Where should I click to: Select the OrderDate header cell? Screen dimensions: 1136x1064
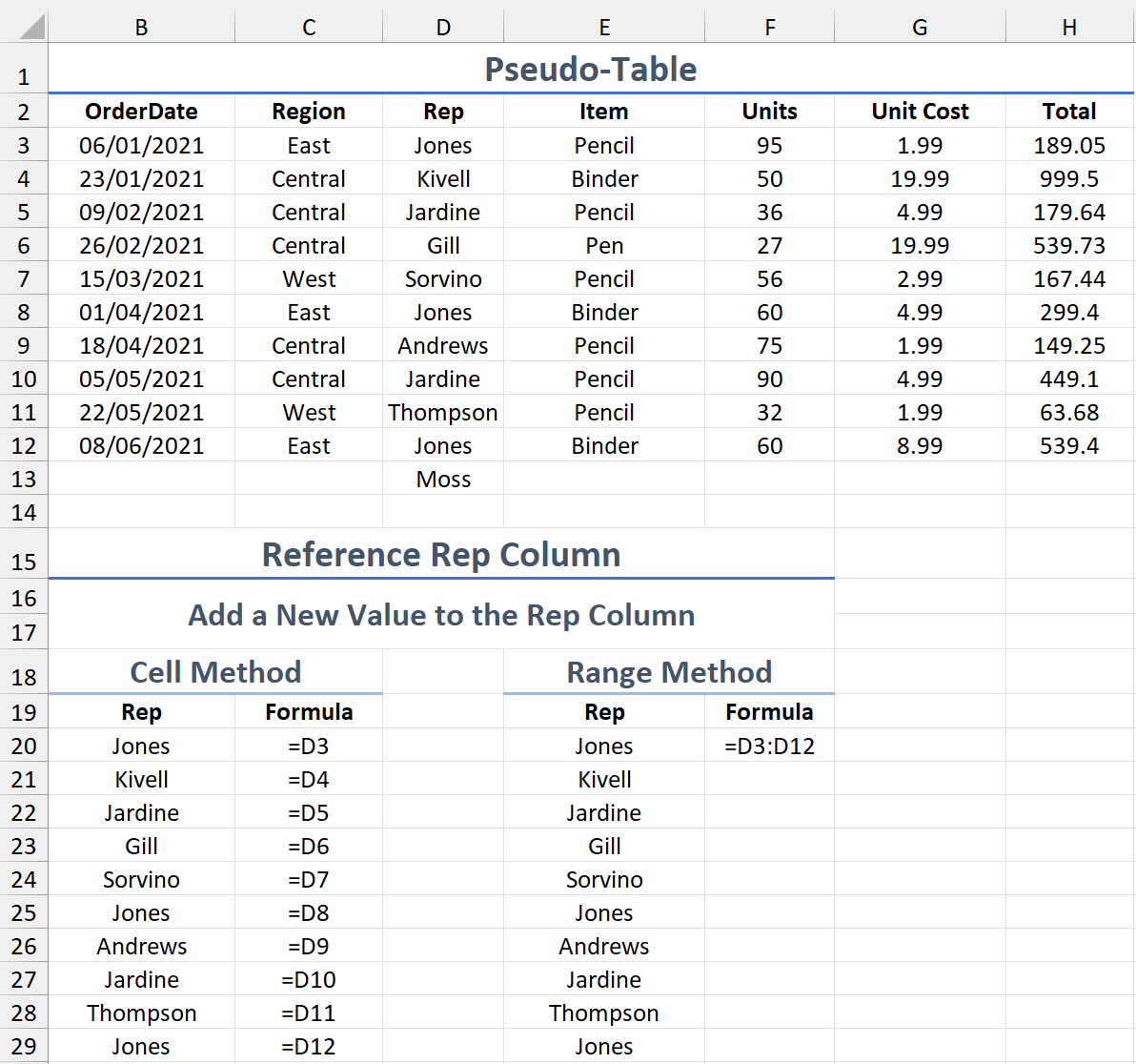141,112
